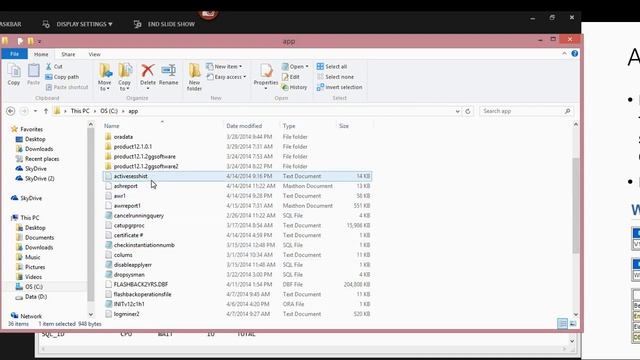Switch to Details view icon

pyautogui.click(x=562, y=324)
